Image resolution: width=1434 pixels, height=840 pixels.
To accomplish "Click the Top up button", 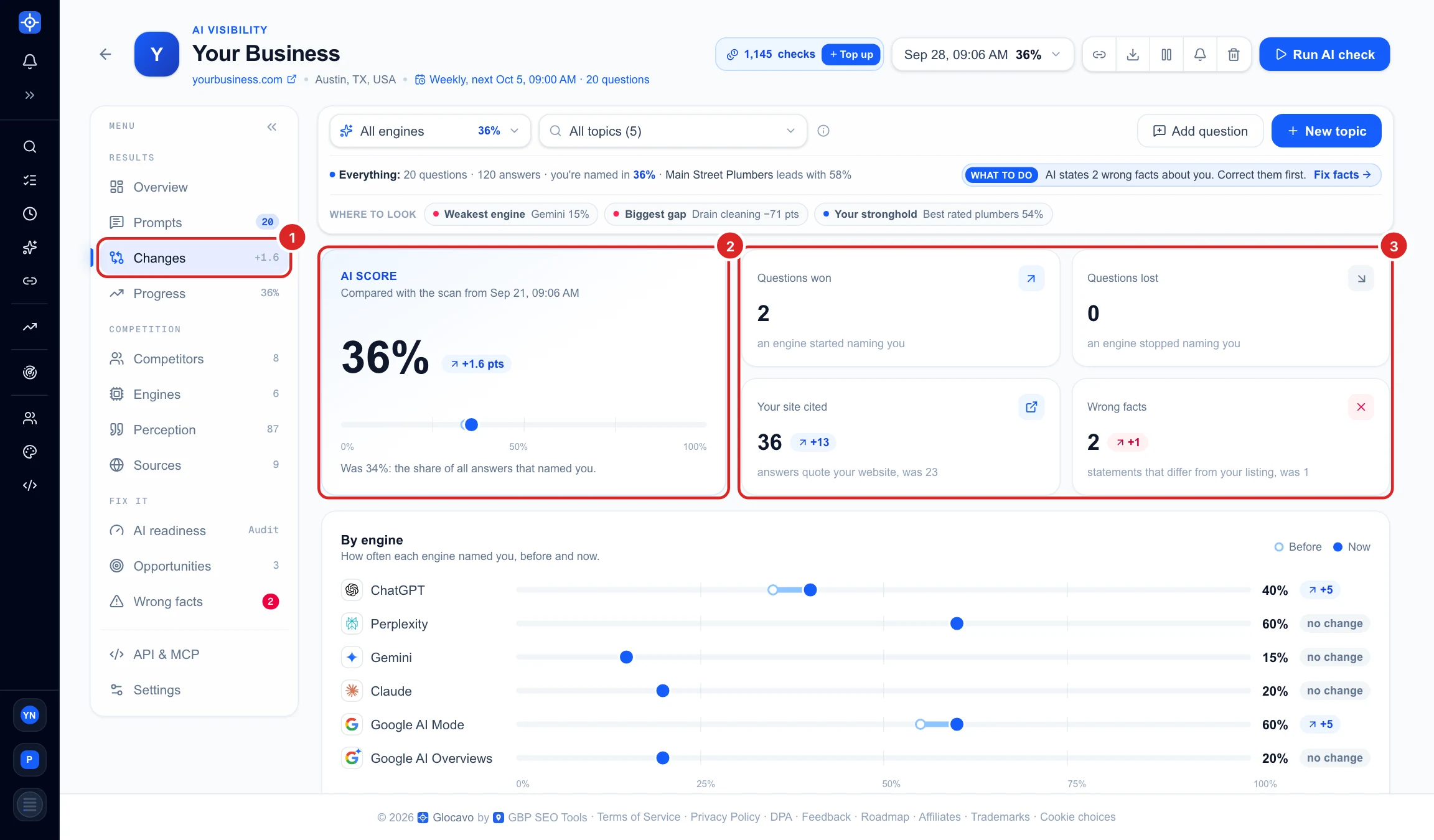I will [851, 54].
